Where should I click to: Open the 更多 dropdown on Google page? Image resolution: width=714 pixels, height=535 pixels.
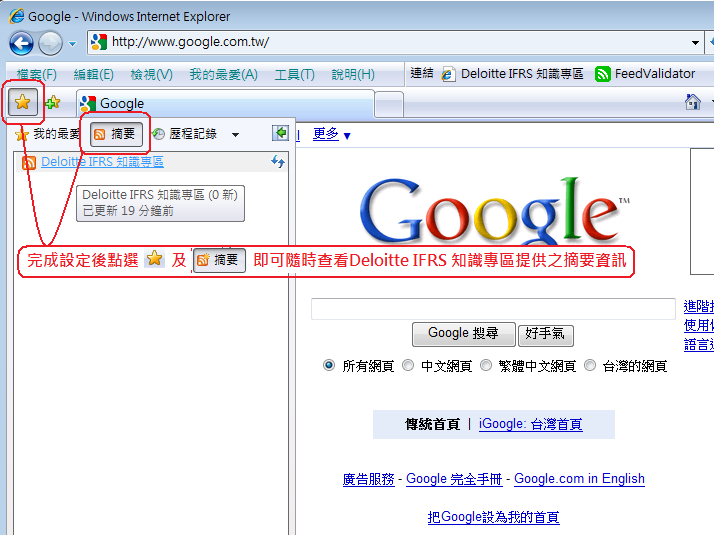pyautogui.click(x=332, y=134)
